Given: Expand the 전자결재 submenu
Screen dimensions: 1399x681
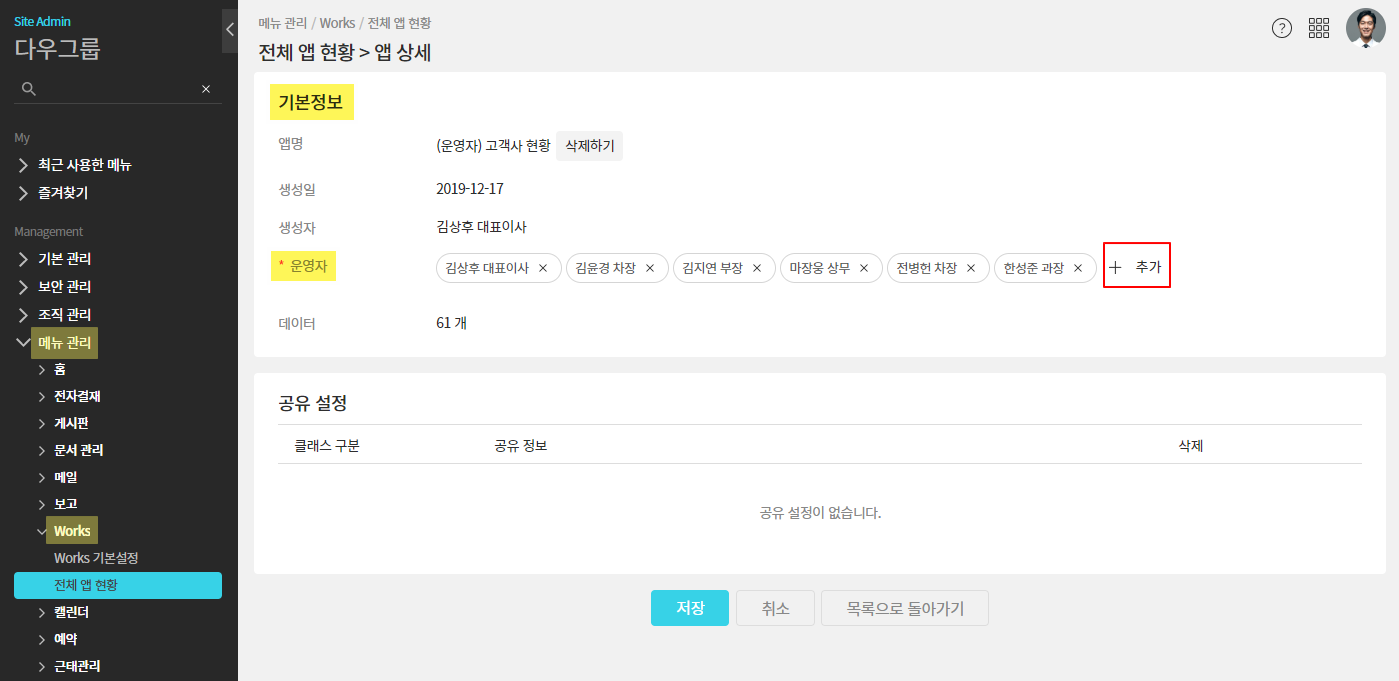Looking at the screenshot, I should coord(76,396).
